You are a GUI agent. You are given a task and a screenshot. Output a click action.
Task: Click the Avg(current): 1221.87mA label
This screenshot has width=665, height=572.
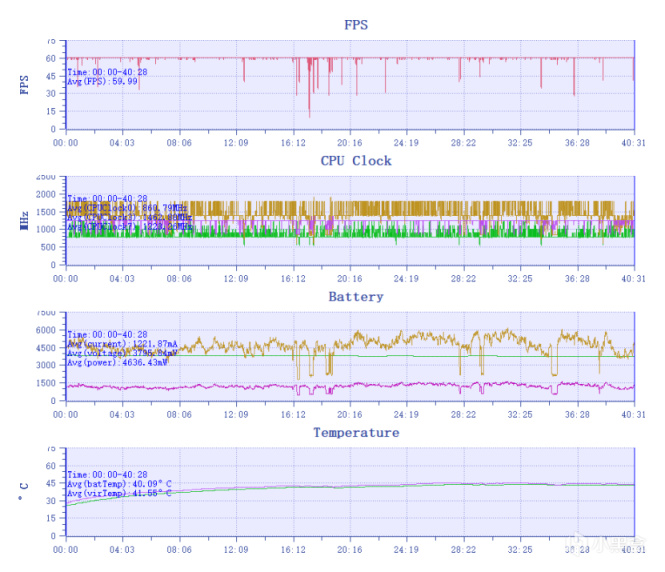click(122, 344)
